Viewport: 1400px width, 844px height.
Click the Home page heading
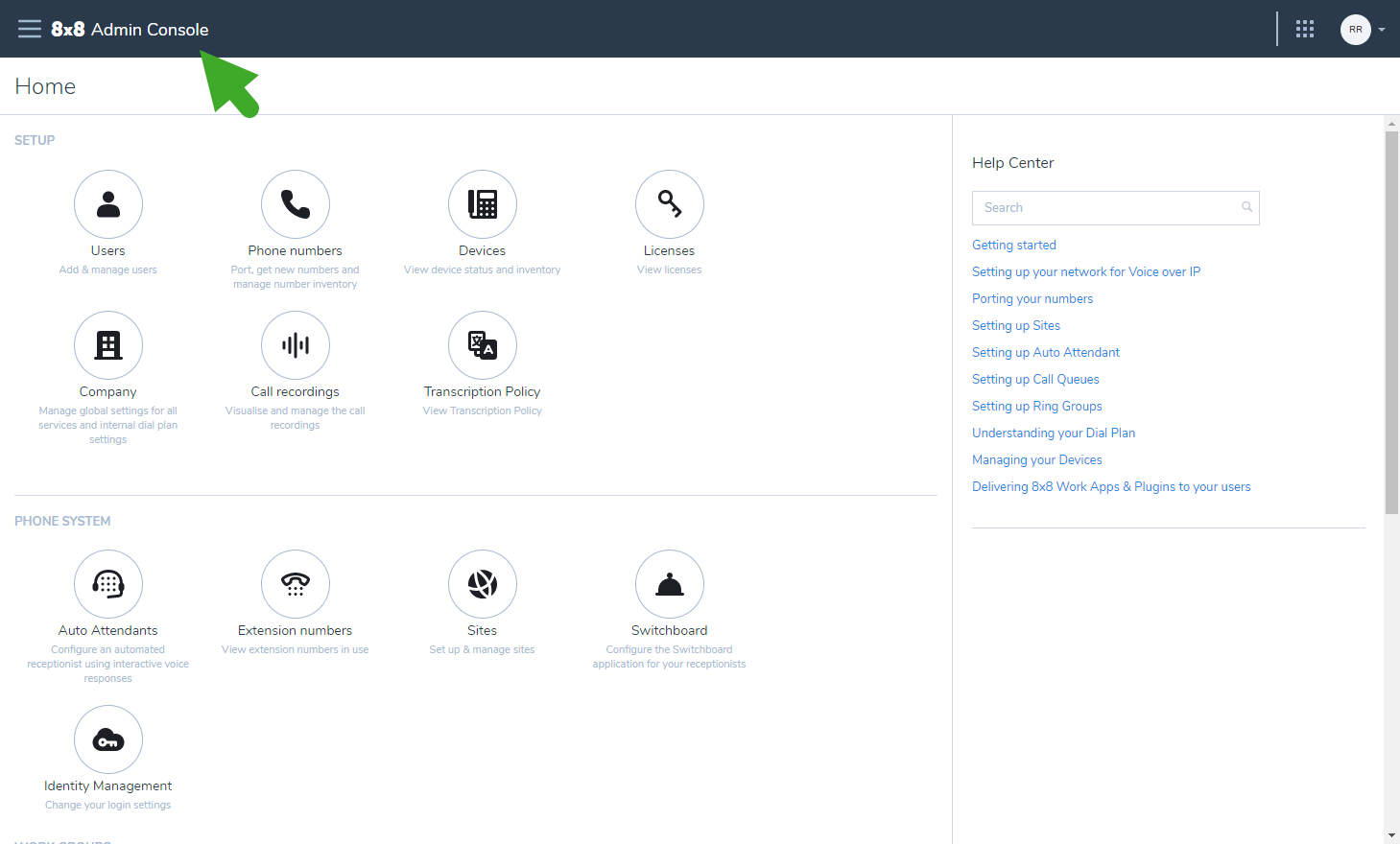point(45,86)
